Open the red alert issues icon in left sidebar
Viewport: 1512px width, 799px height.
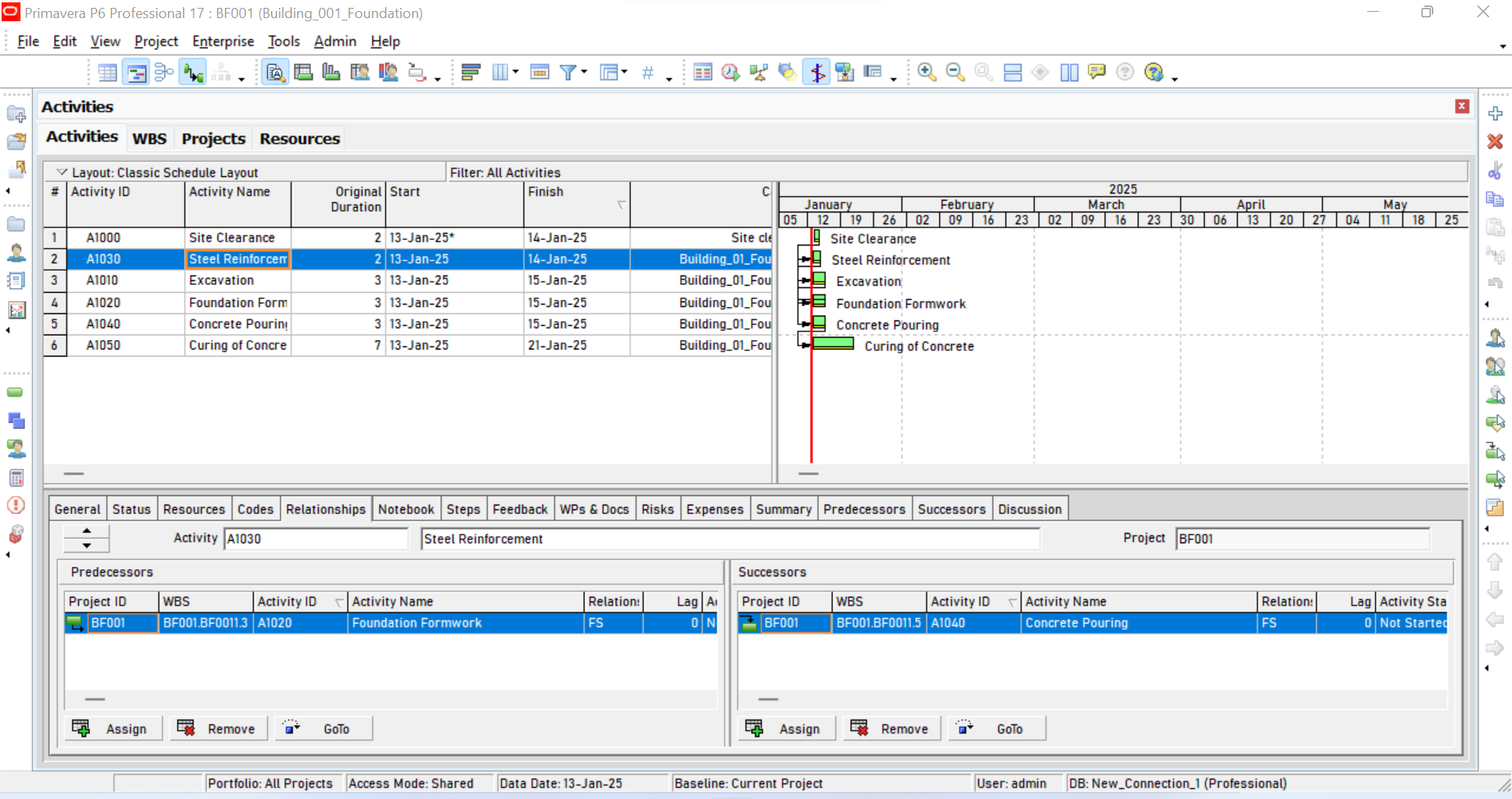[16, 505]
